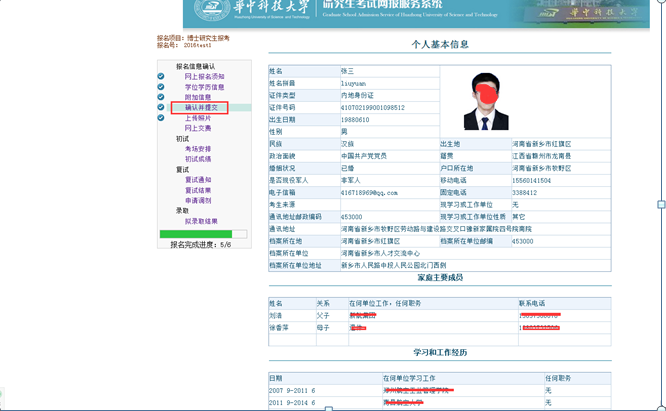View 考场安排 under 初试

(x=198, y=149)
